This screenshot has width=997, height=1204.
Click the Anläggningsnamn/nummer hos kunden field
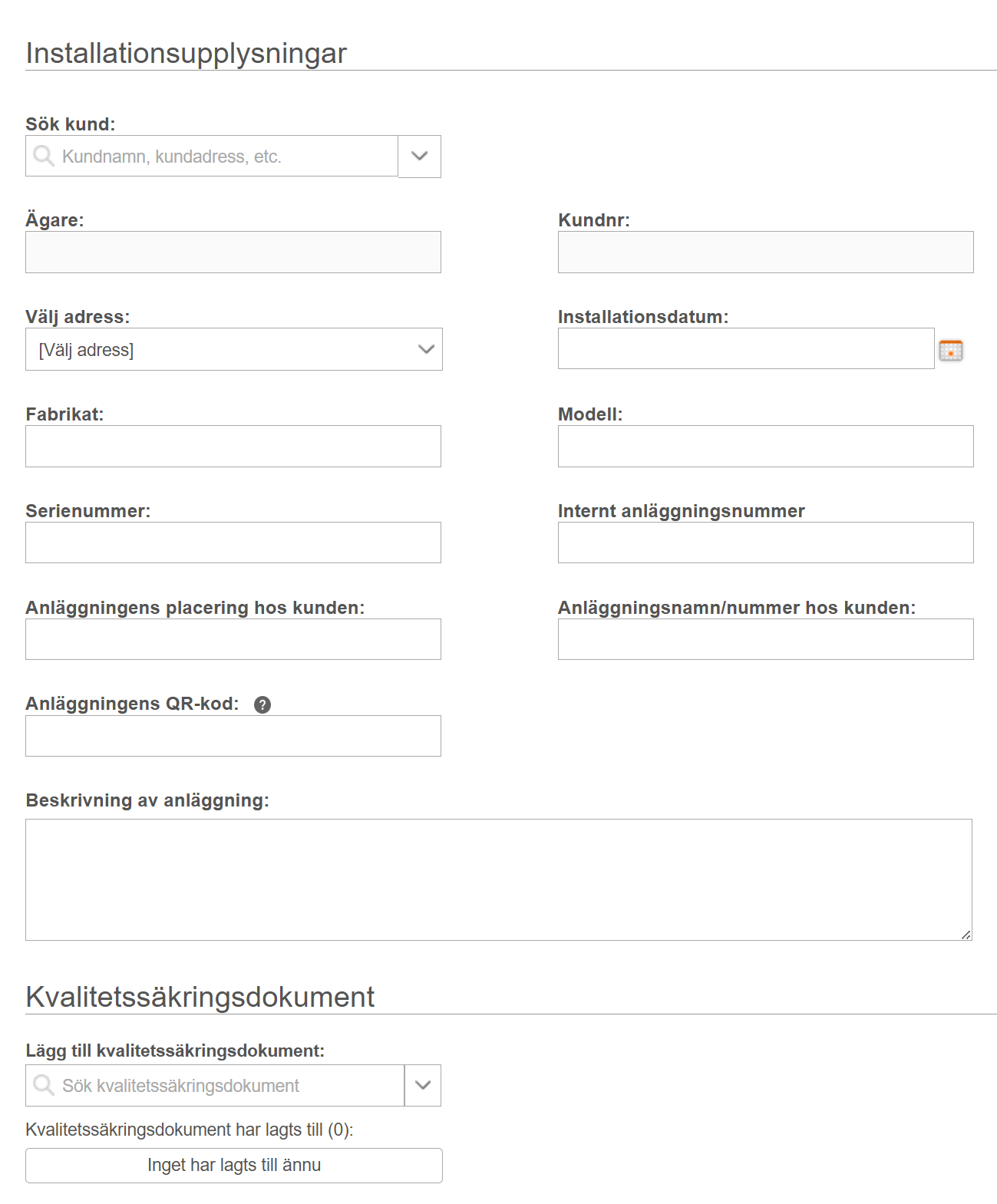765,639
